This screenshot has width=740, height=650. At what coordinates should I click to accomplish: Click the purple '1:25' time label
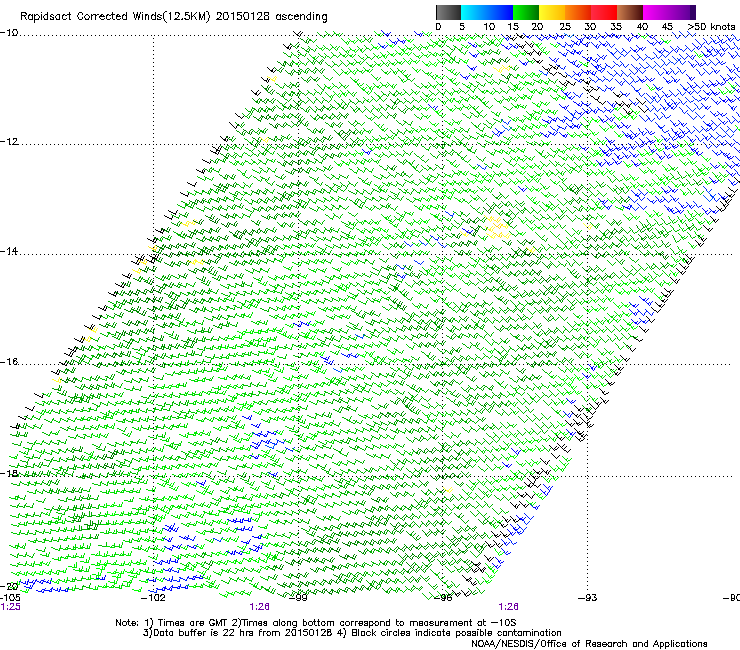click(10, 607)
